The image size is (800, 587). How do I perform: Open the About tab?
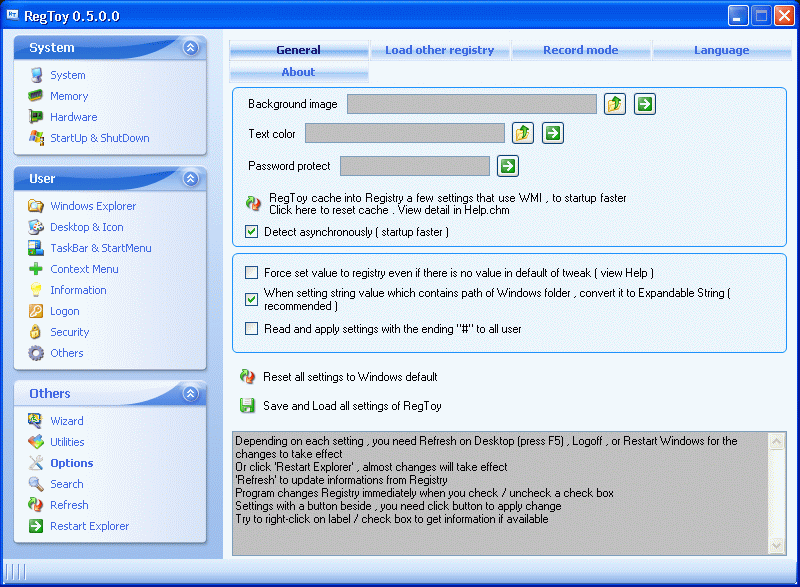(298, 72)
